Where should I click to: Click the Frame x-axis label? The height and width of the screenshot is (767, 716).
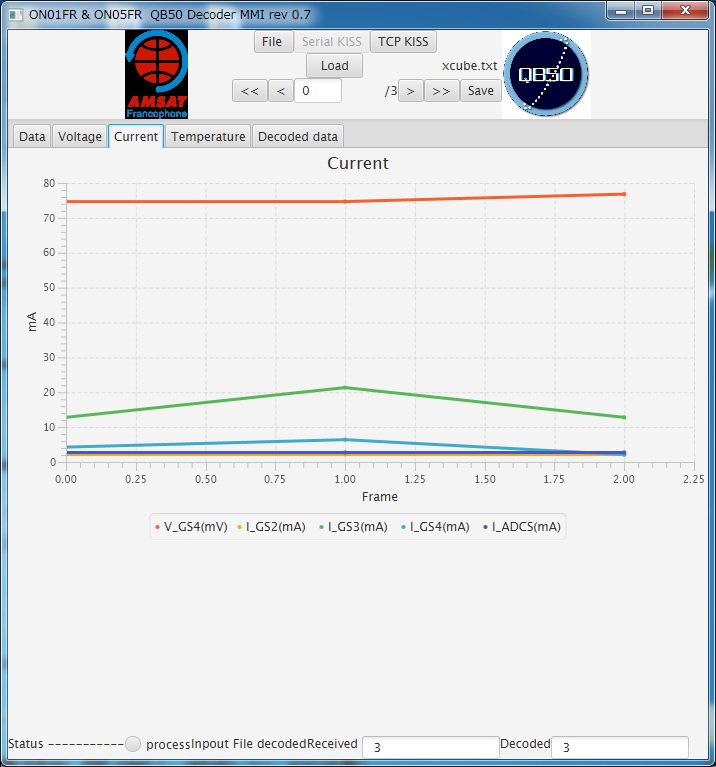tap(380, 497)
